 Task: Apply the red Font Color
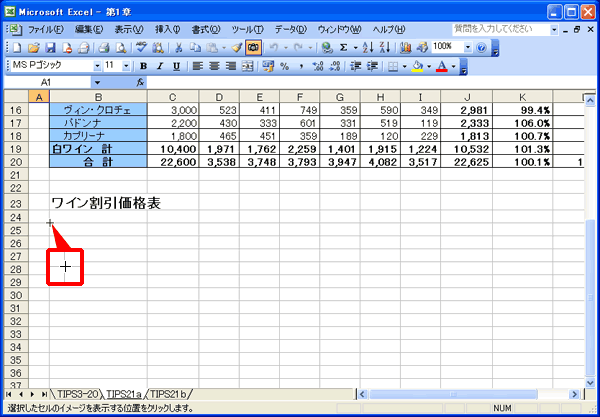[442, 67]
